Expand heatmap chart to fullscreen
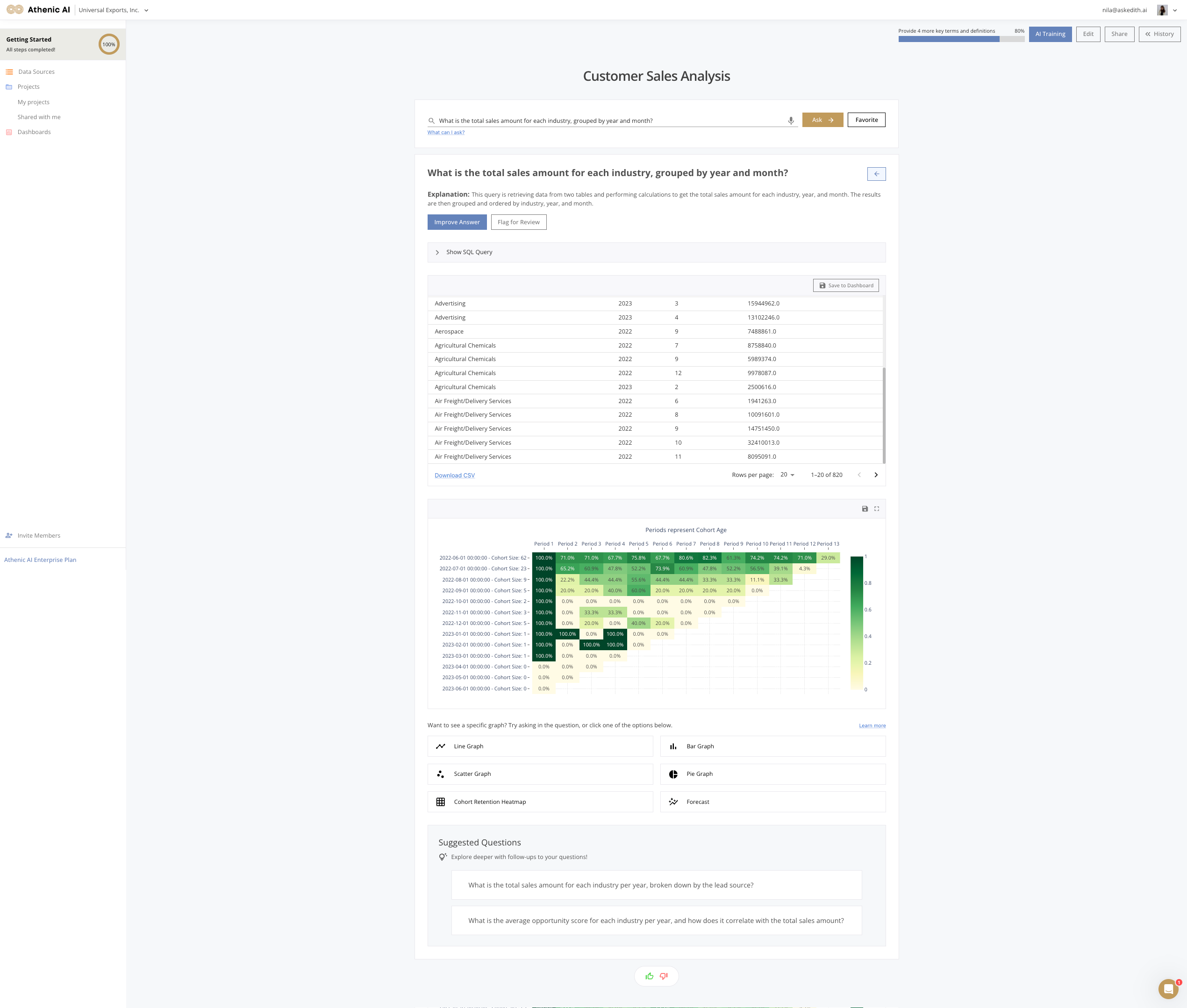 click(877, 509)
